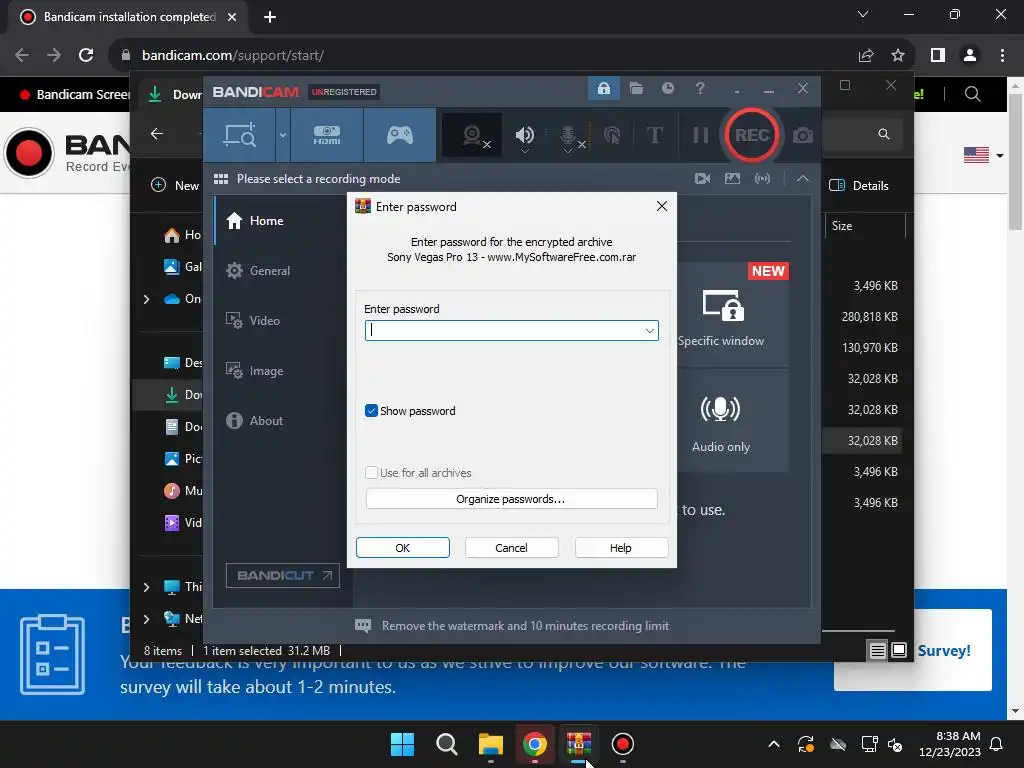This screenshot has height=768, width=1024.
Task: Uncheck the Show password checkbox
Action: (x=371, y=411)
